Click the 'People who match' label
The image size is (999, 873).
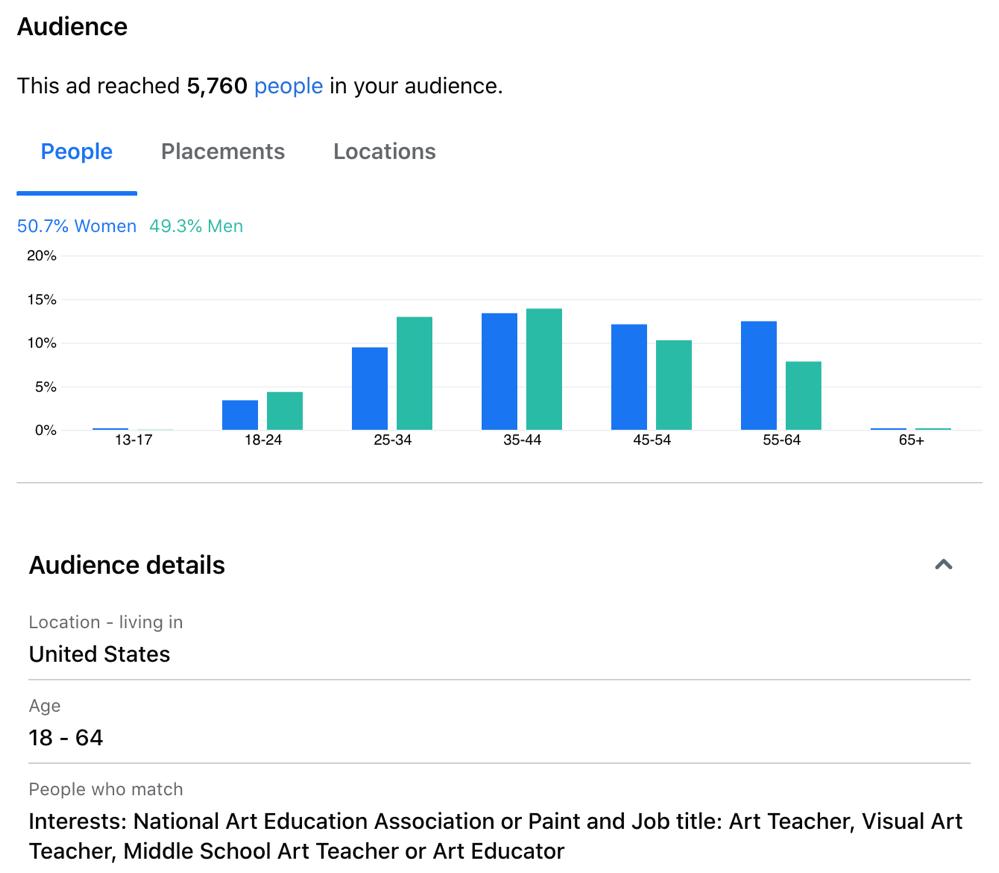coord(106,789)
